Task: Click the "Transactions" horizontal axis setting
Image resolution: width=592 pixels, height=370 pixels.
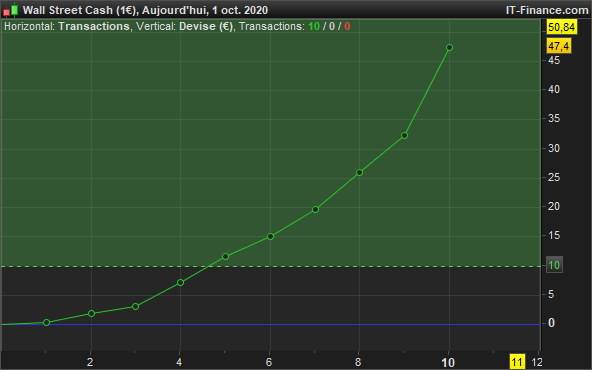Action: pos(94,26)
